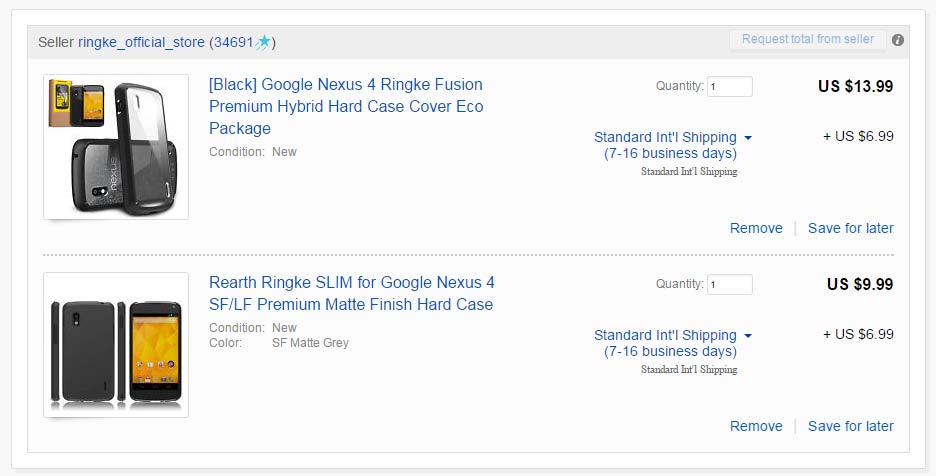Click the US $9.99 item price

860,284
